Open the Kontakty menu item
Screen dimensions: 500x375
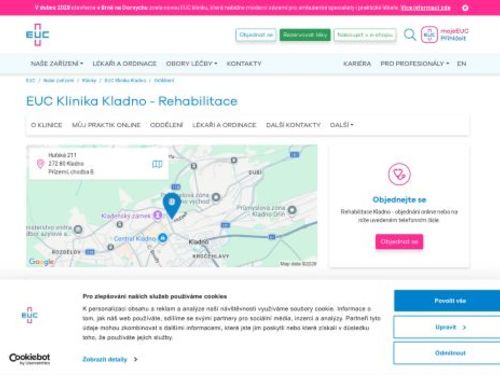pyautogui.click(x=244, y=63)
